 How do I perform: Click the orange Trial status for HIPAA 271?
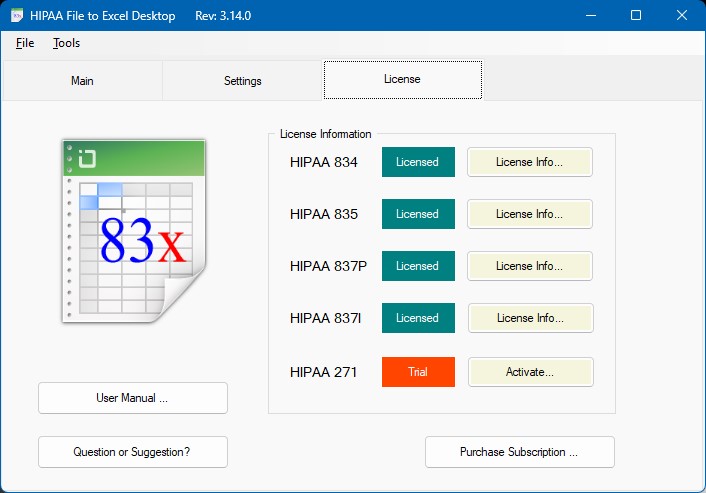418,372
